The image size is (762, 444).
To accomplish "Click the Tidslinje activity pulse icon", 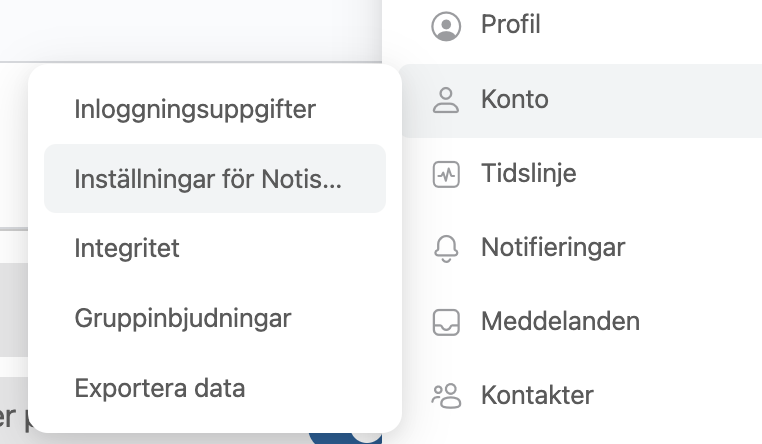I will tap(446, 174).
